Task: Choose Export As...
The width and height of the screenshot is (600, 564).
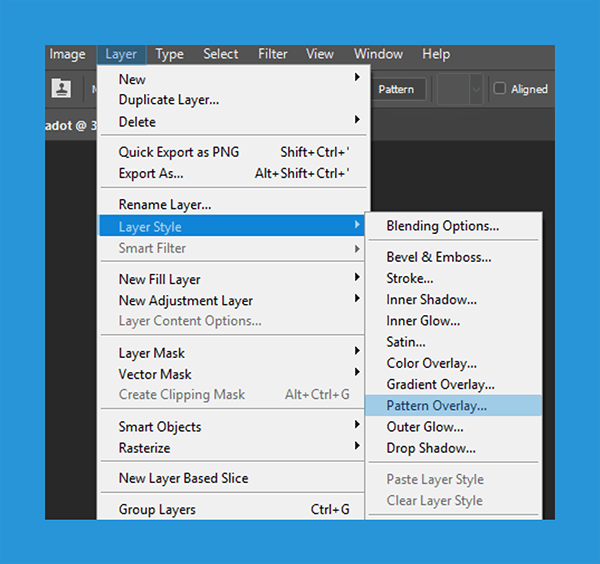Action: point(233,173)
